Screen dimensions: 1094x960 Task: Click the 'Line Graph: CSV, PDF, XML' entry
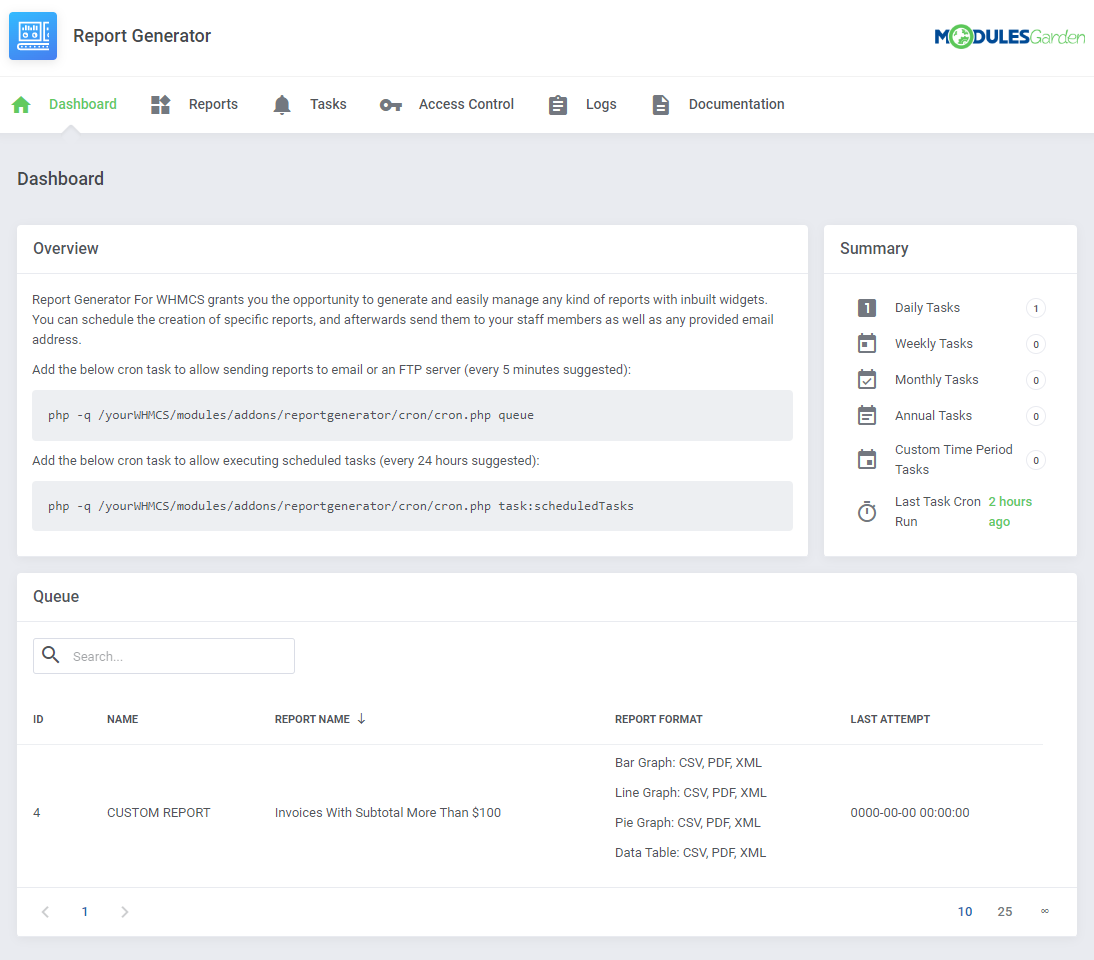691,793
